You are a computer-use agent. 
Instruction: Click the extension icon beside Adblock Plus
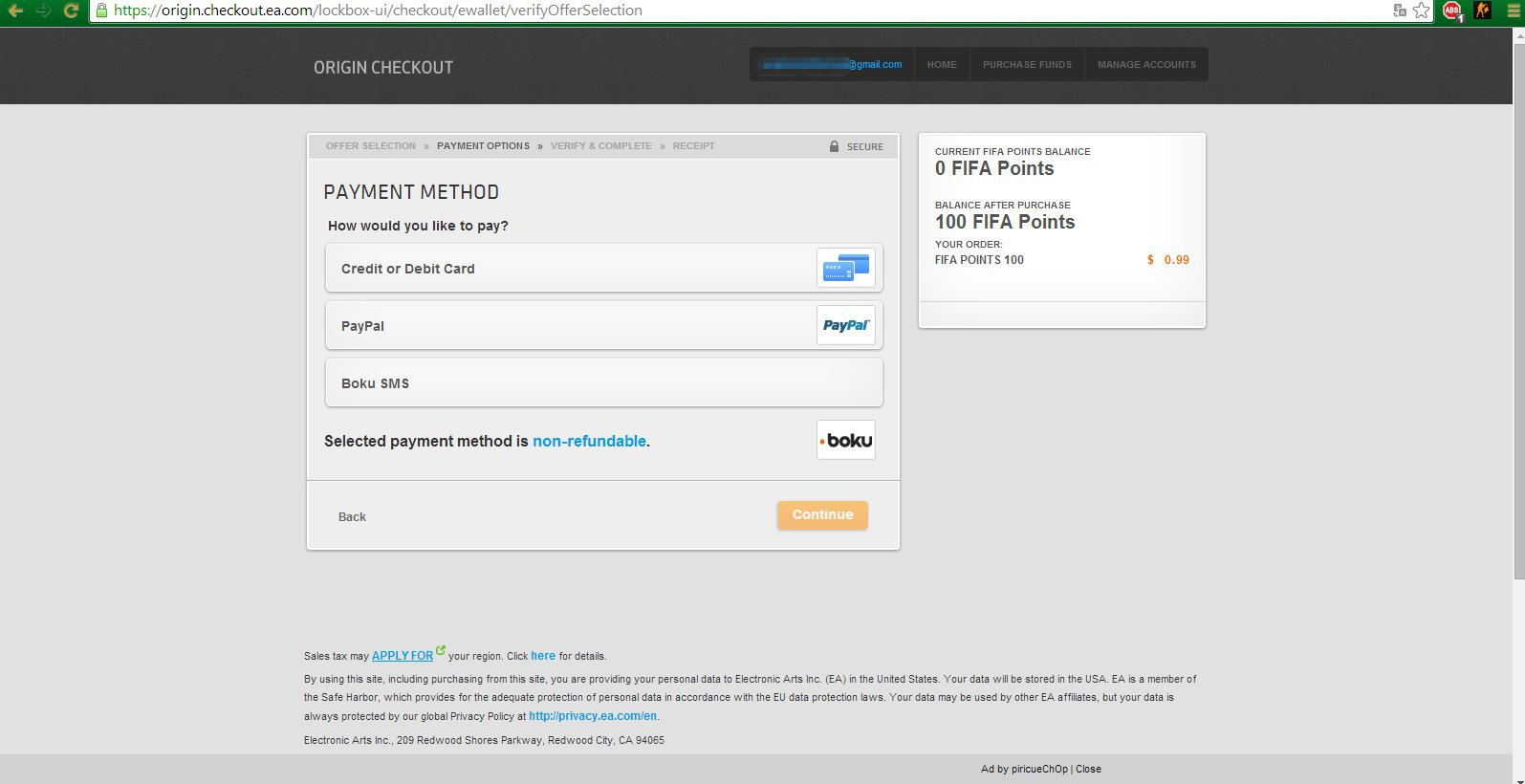(1483, 11)
